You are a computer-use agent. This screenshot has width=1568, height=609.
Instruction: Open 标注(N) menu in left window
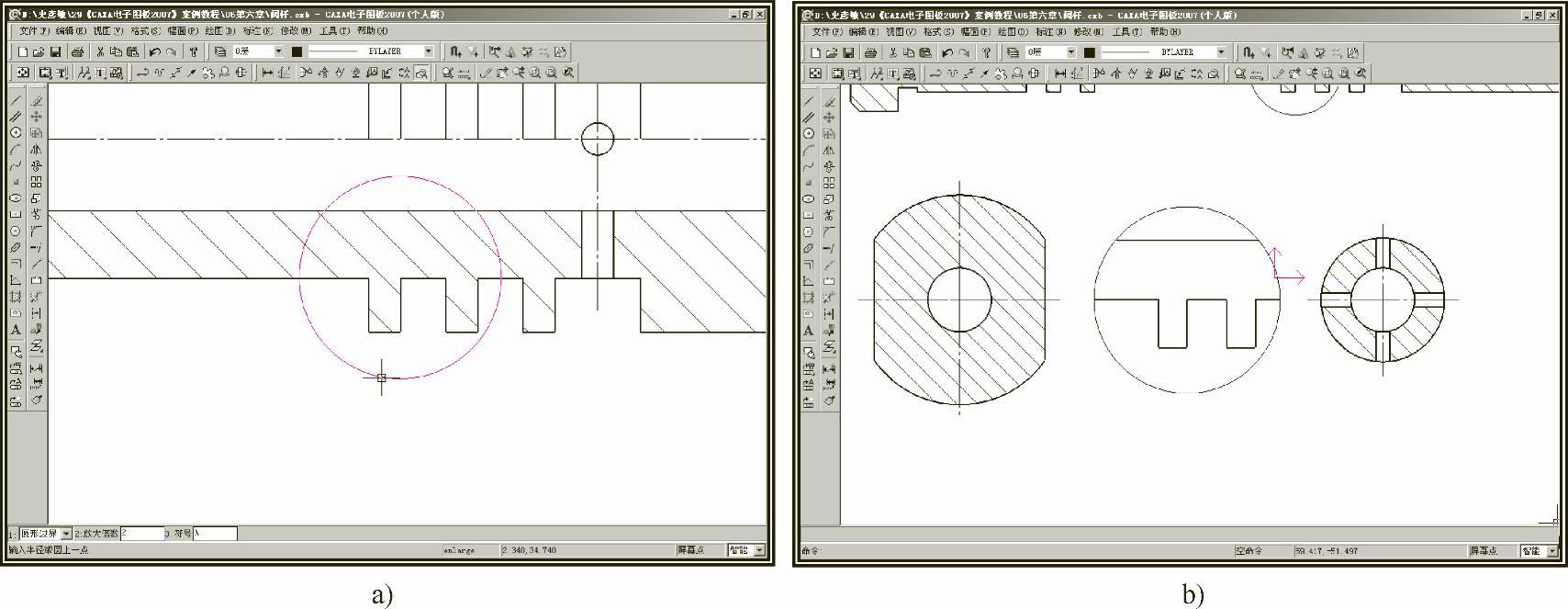(258, 30)
